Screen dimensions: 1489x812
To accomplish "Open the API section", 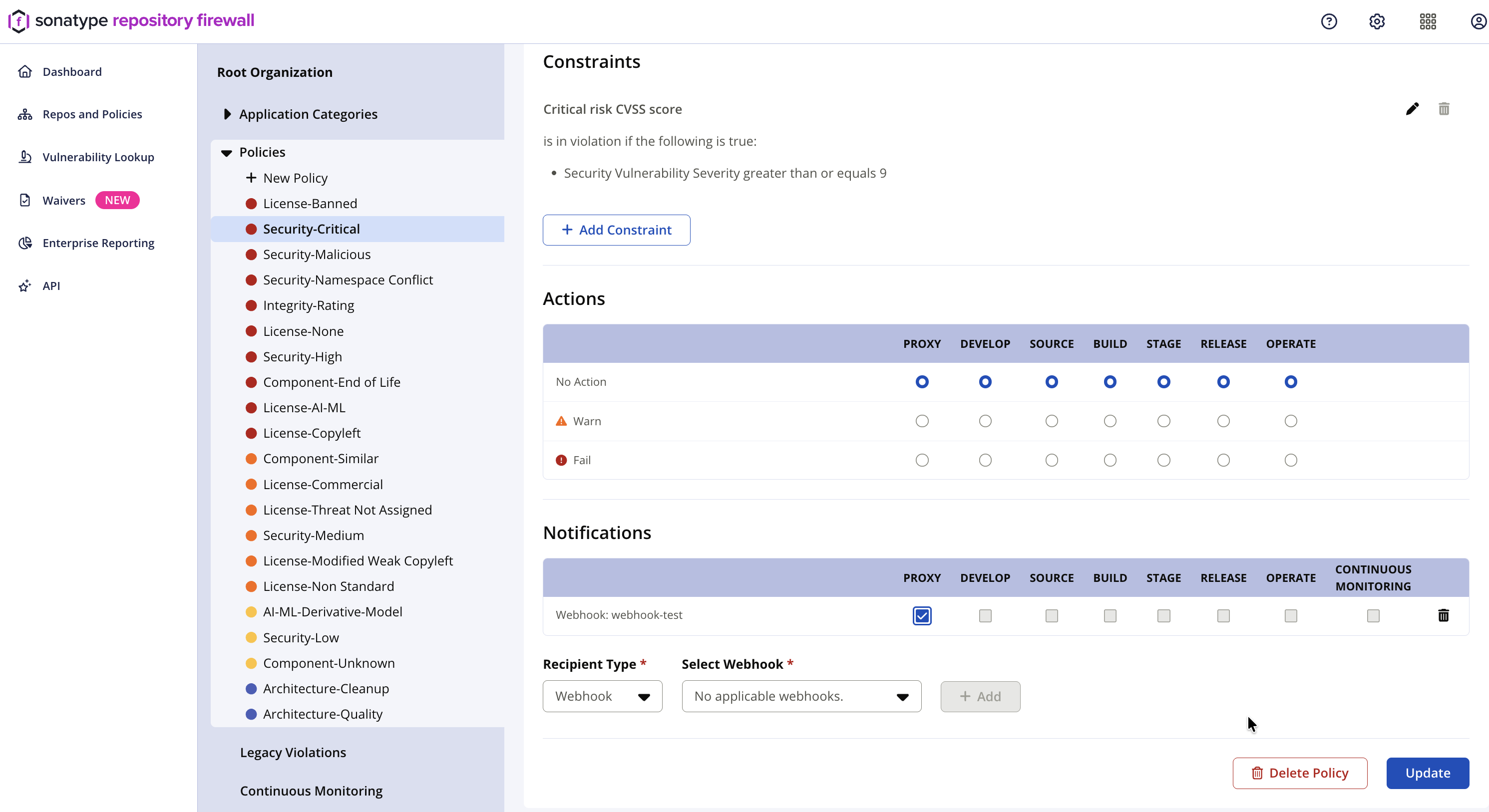I will [51, 285].
